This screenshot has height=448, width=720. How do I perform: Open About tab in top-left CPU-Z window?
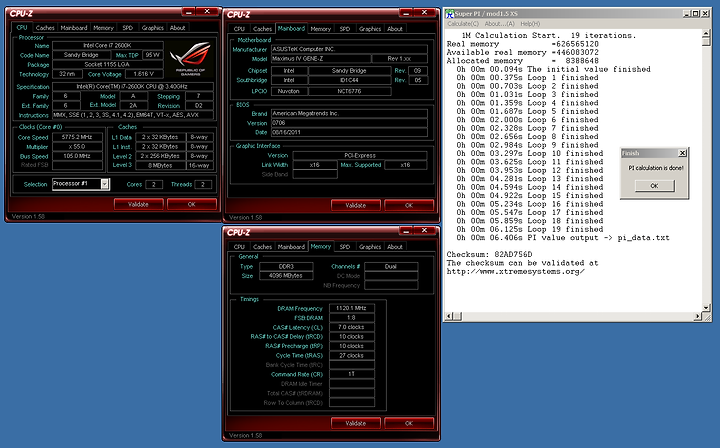point(178,28)
